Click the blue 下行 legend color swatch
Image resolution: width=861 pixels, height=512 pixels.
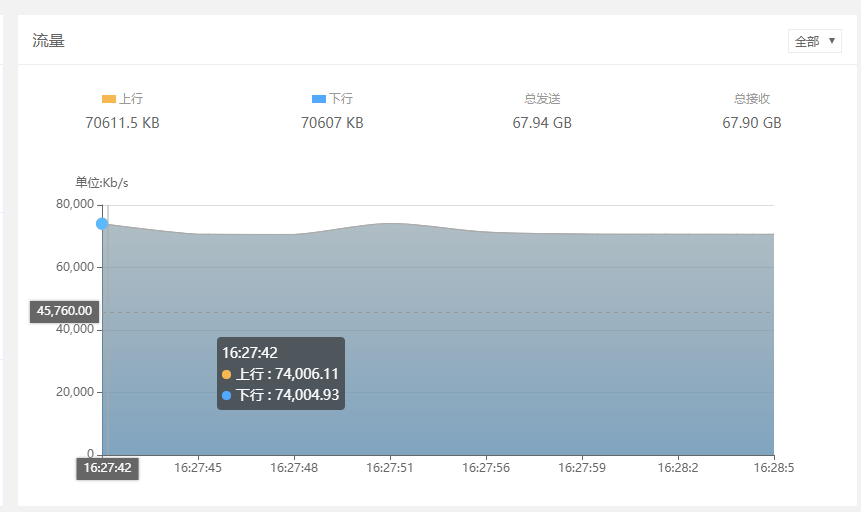318,99
